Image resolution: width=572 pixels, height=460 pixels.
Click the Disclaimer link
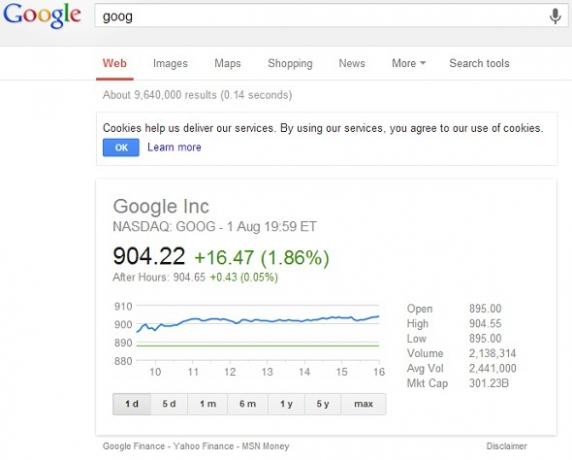click(x=507, y=446)
